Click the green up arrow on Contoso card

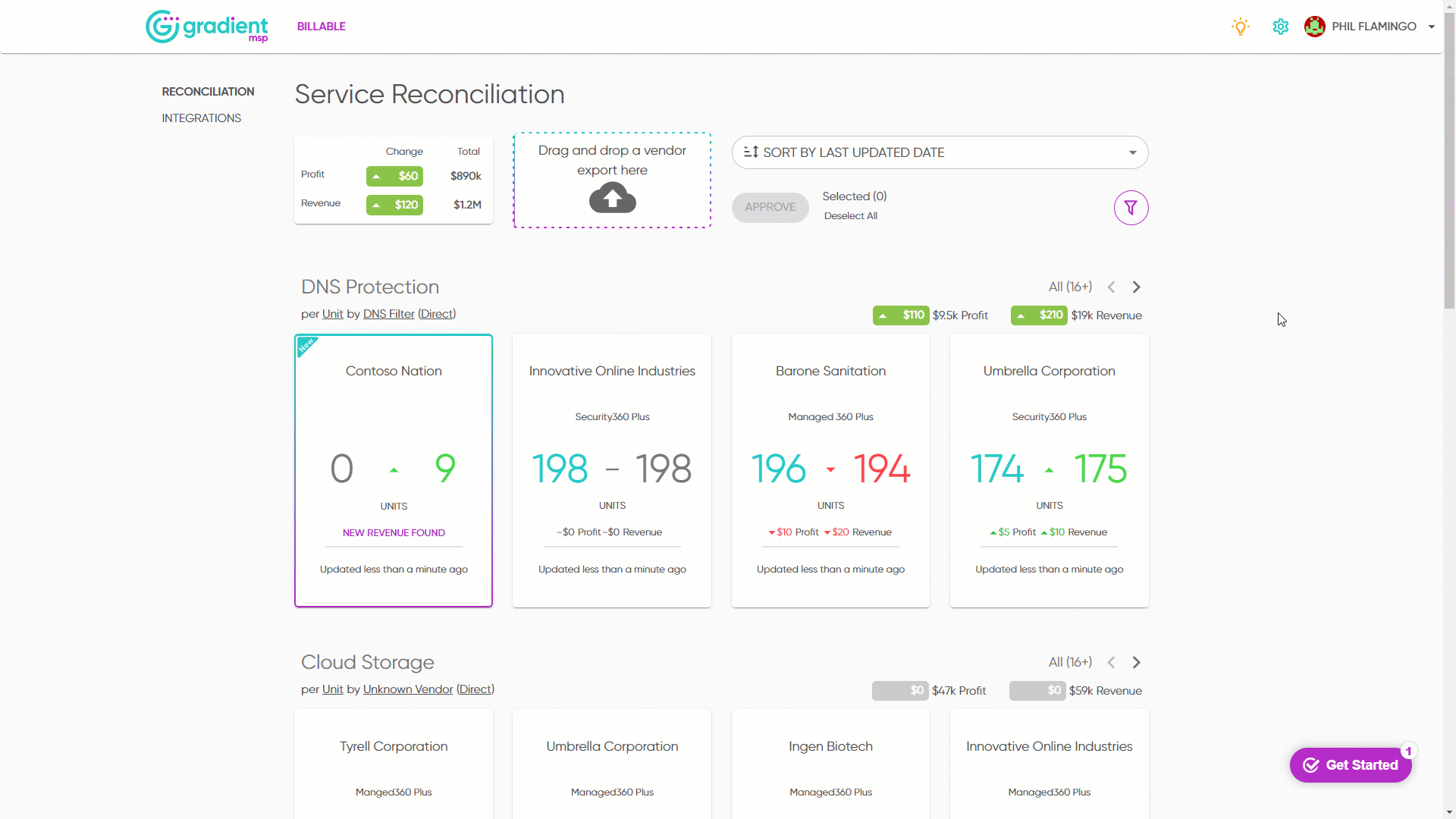(x=394, y=470)
